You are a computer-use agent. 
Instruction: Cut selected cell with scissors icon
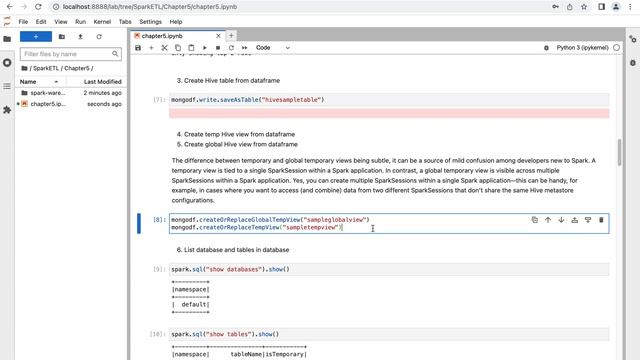click(164, 48)
